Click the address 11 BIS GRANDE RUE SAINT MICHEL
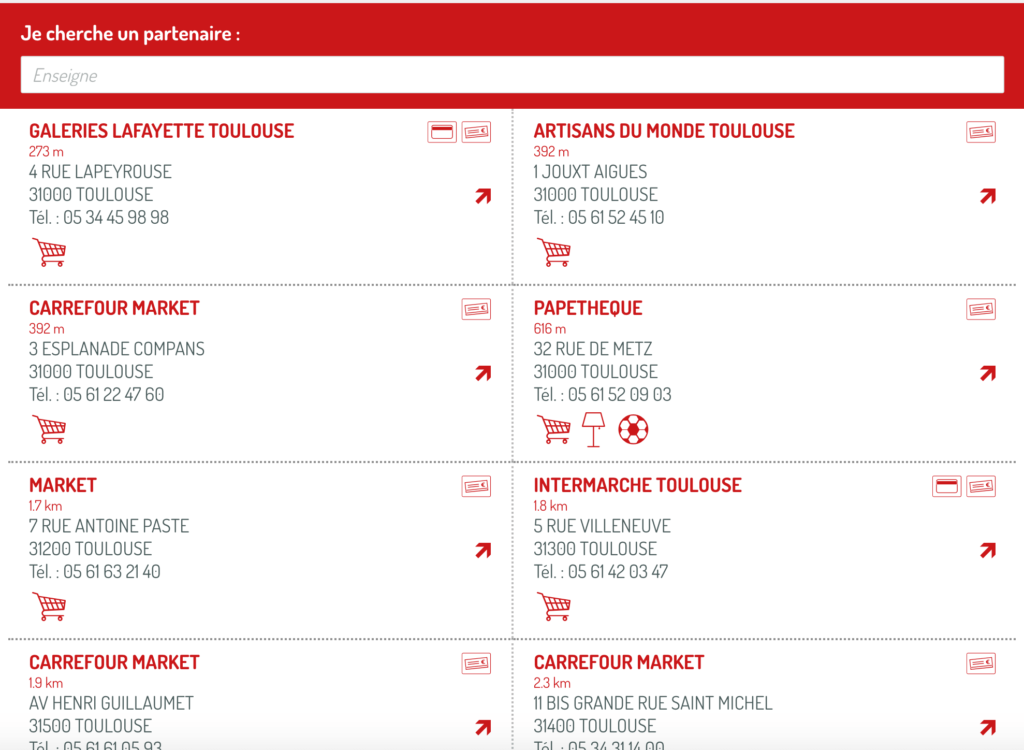The width and height of the screenshot is (1024, 750). 653,703
